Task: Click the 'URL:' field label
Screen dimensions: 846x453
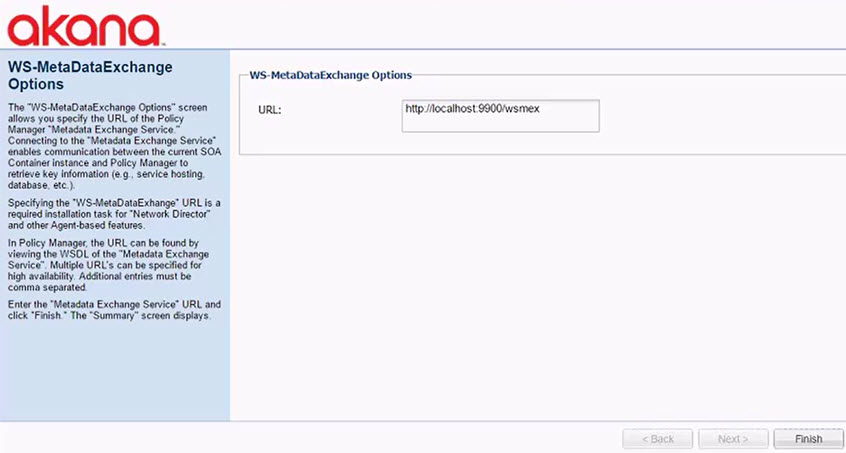Action: tap(270, 110)
